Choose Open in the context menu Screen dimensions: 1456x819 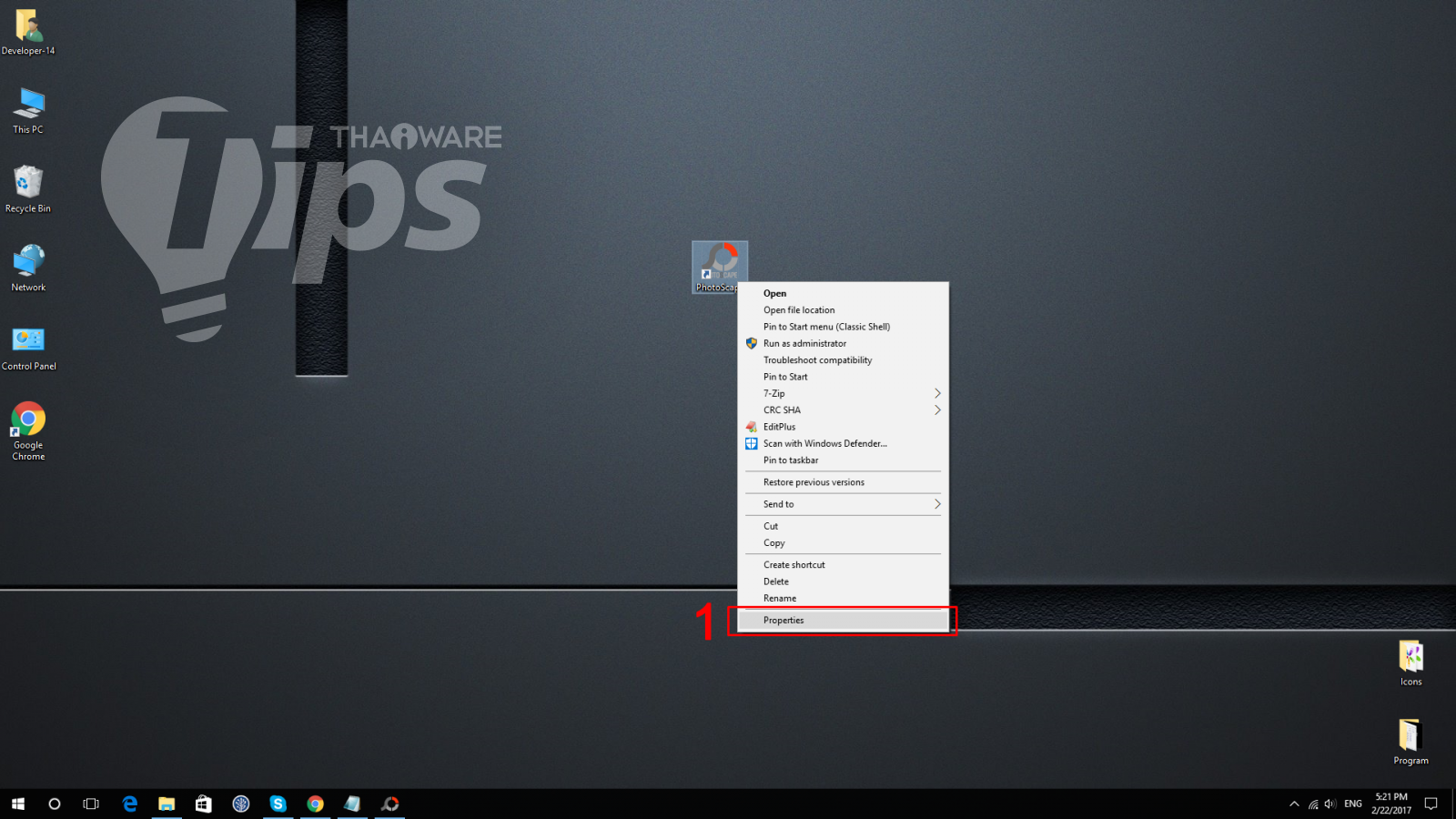point(843,293)
